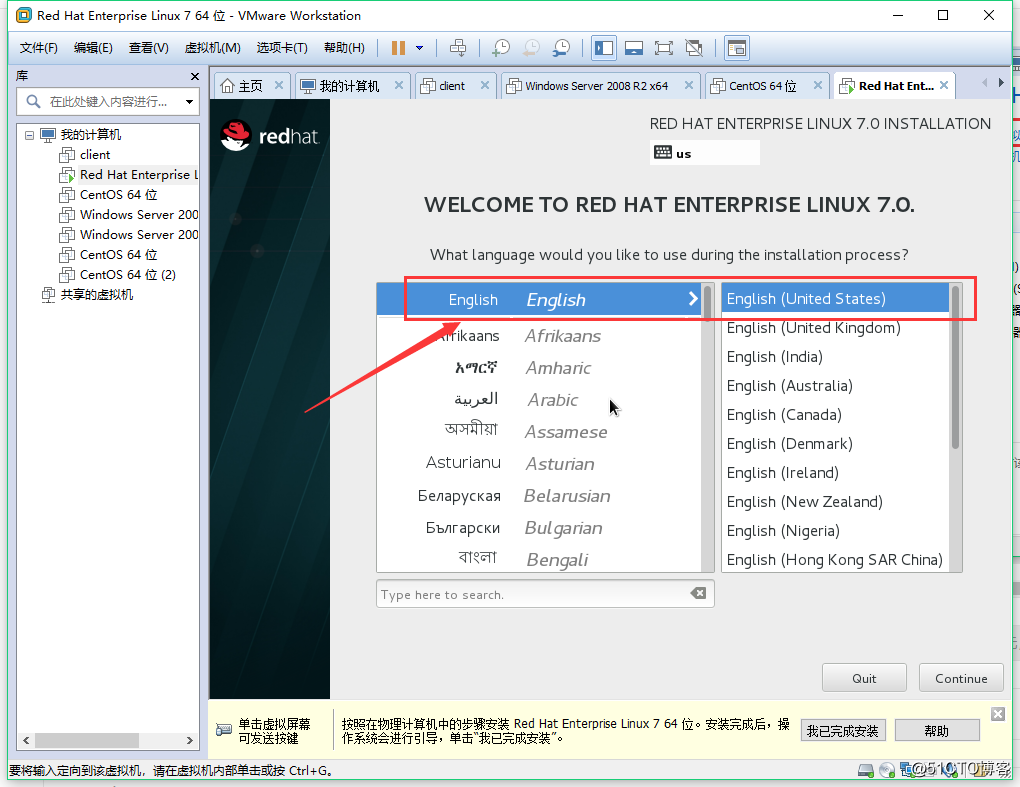Screen dimensions: 1020x787
Task: Toggle the library sidebar view icon
Action: 604,47
